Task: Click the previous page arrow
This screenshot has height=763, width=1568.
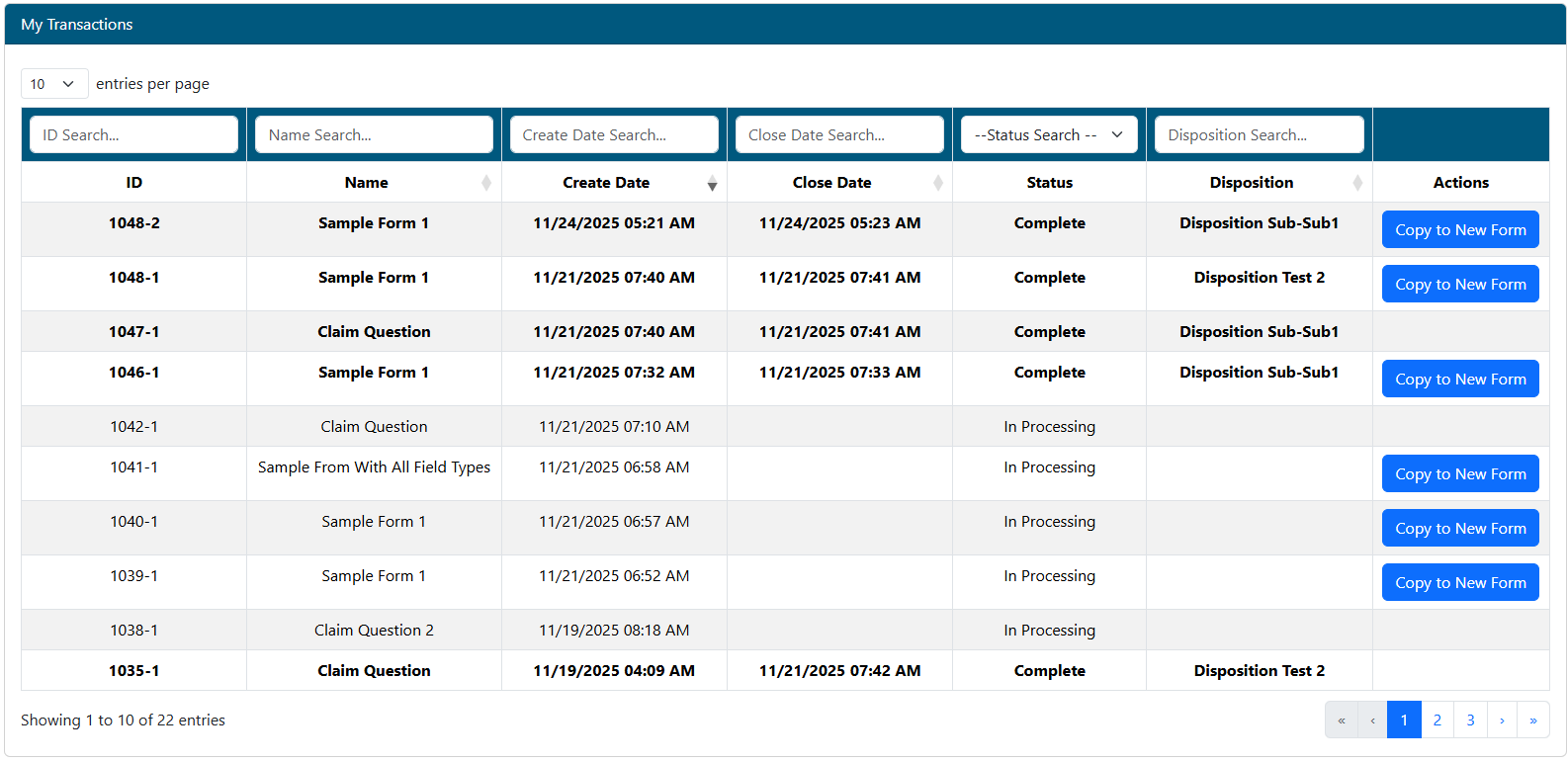Action: [1372, 721]
